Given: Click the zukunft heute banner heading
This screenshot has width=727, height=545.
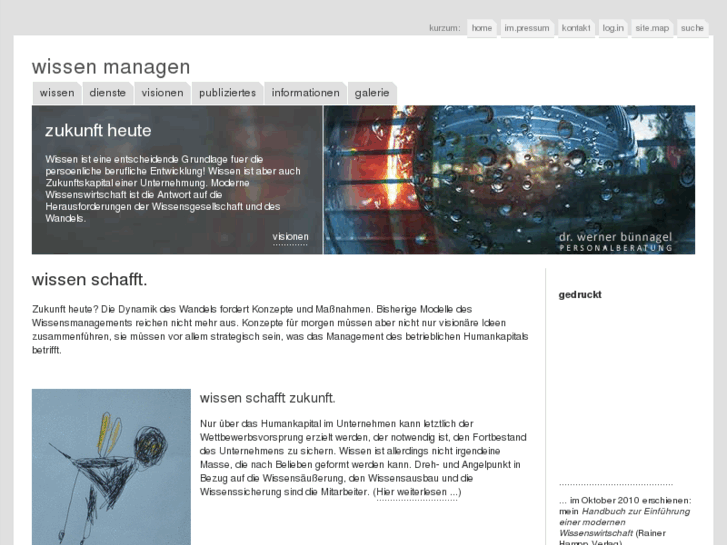Looking at the screenshot, I should (98, 130).
